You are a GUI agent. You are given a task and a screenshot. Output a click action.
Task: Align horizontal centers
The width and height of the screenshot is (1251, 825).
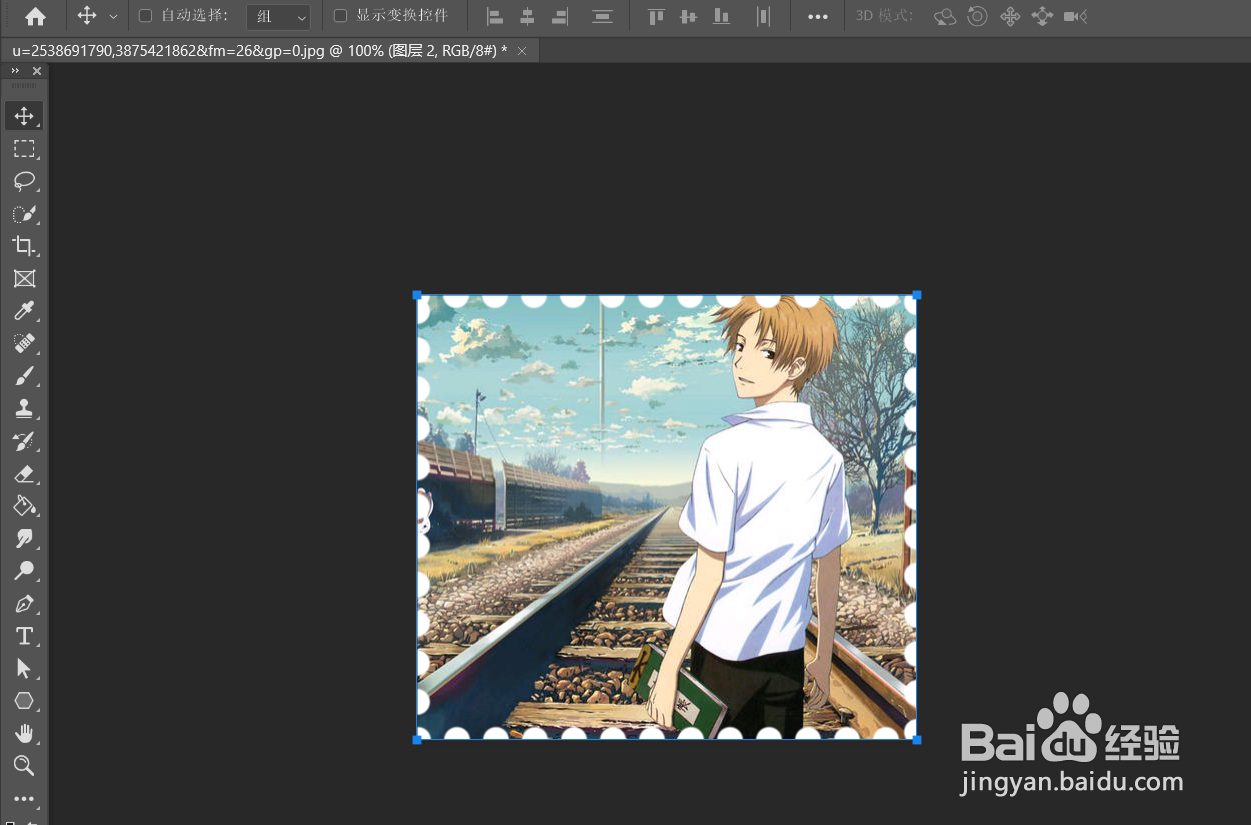(x=527, y=17)
